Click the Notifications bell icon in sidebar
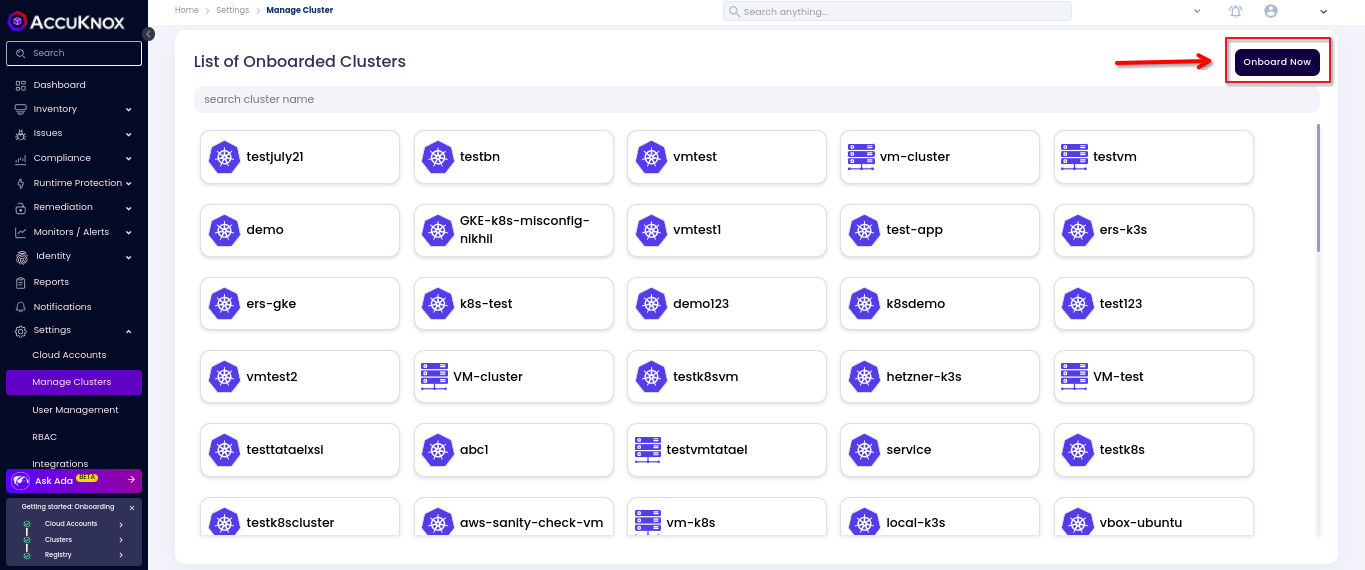The image size is (1365, 570). pos(20,307)
